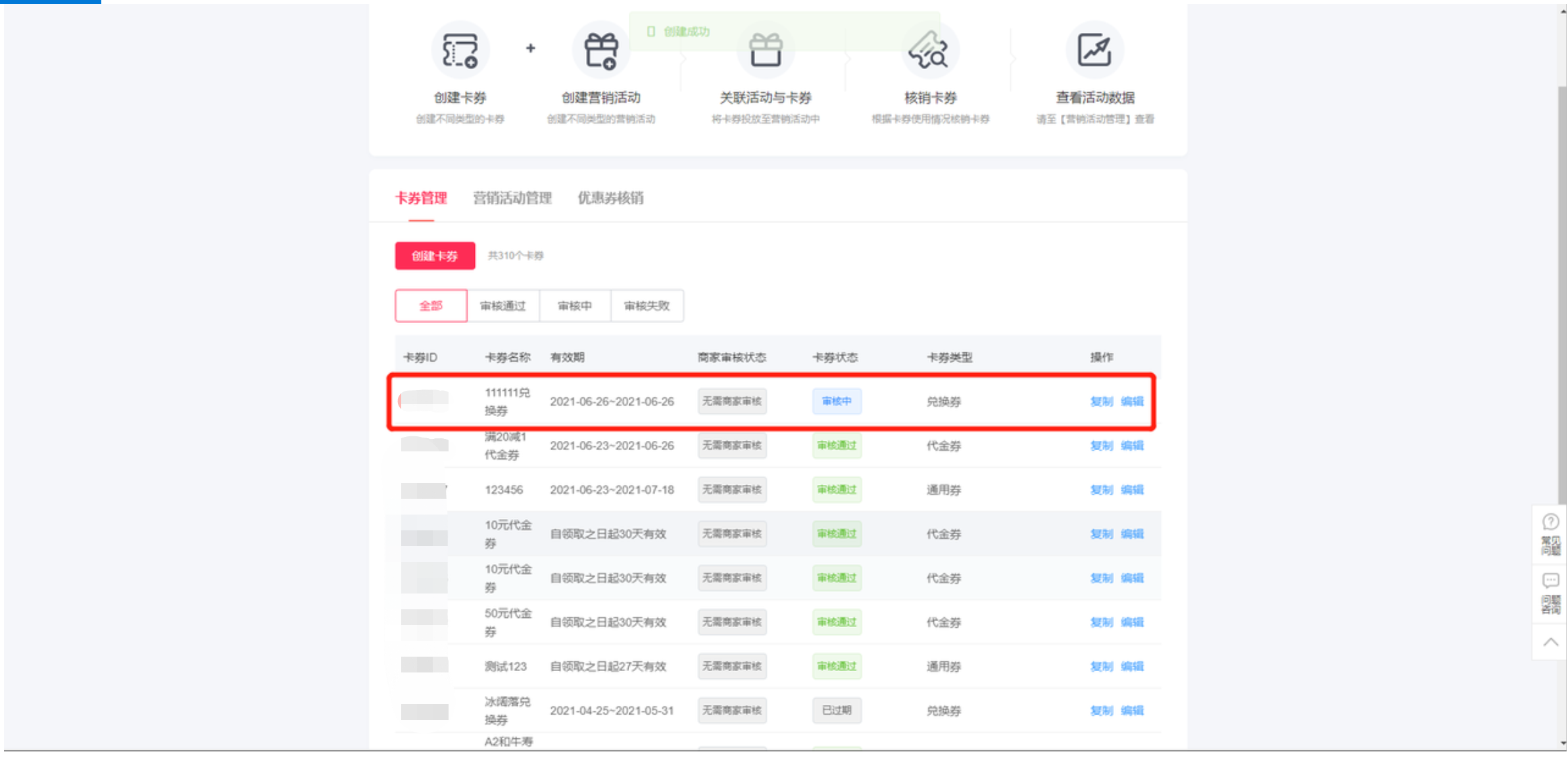Click 编辑 for the 111111兑换券 row
The image size is (1568, 758).
click(1132, 401)
